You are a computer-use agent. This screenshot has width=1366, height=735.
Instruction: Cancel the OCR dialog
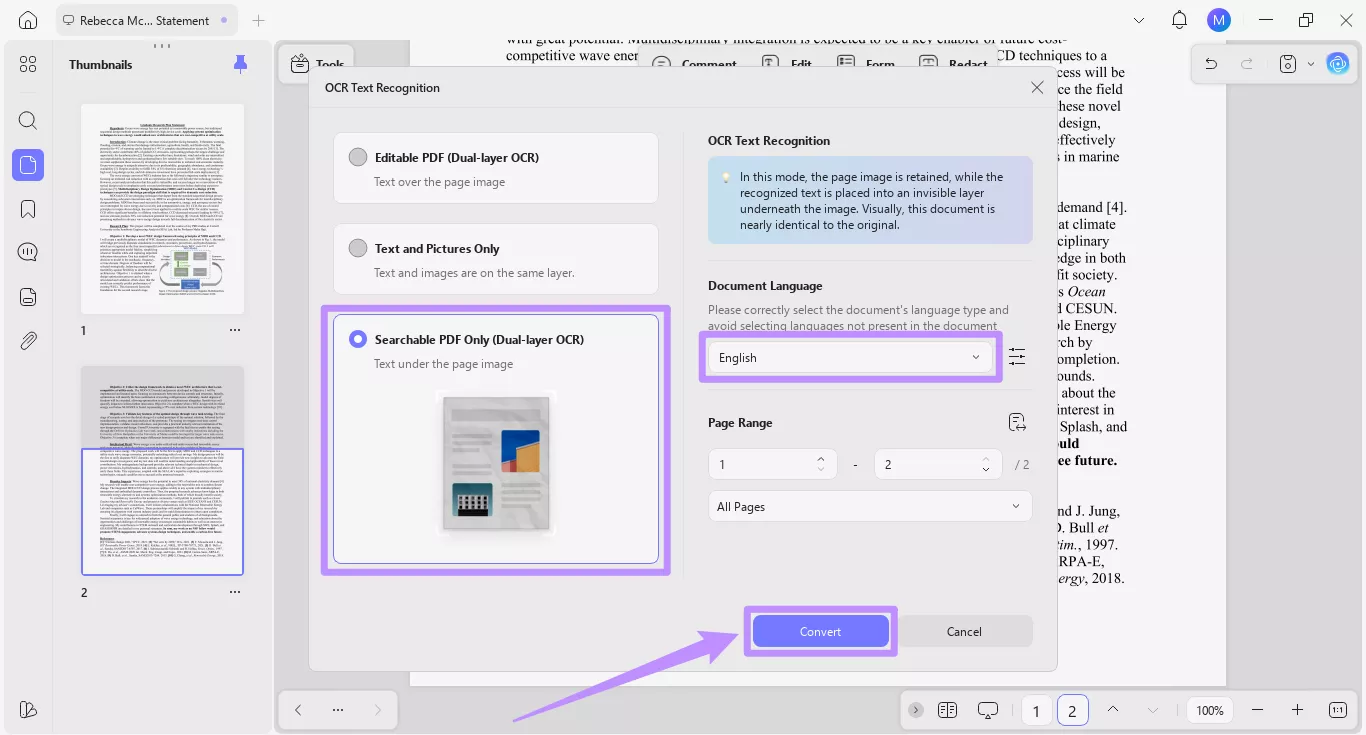963,631
